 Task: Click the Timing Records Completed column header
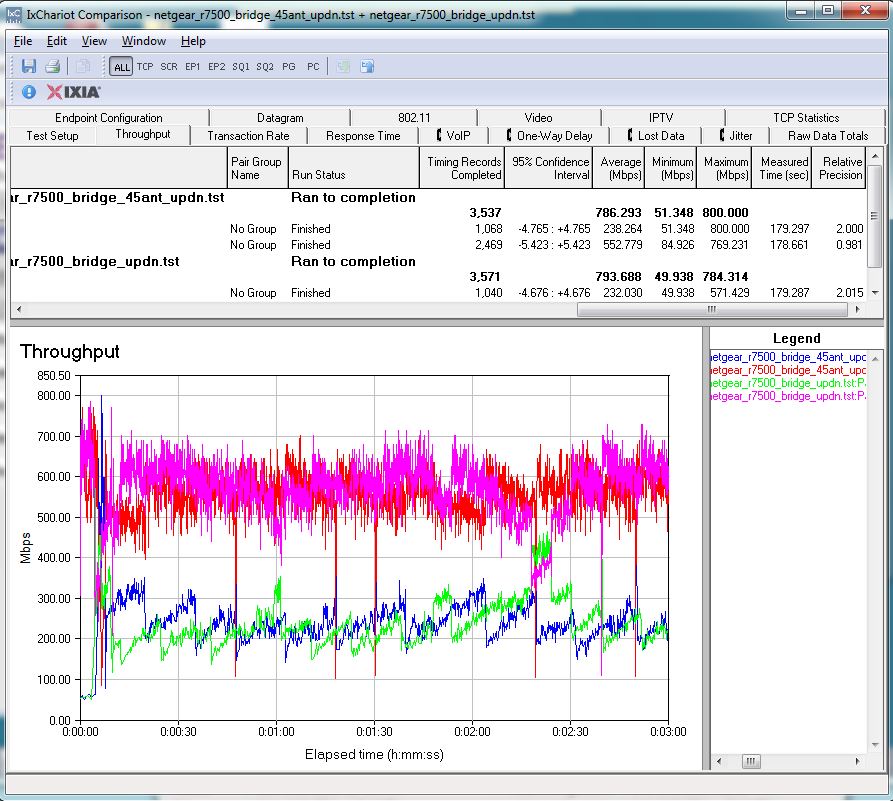point(462,168)
